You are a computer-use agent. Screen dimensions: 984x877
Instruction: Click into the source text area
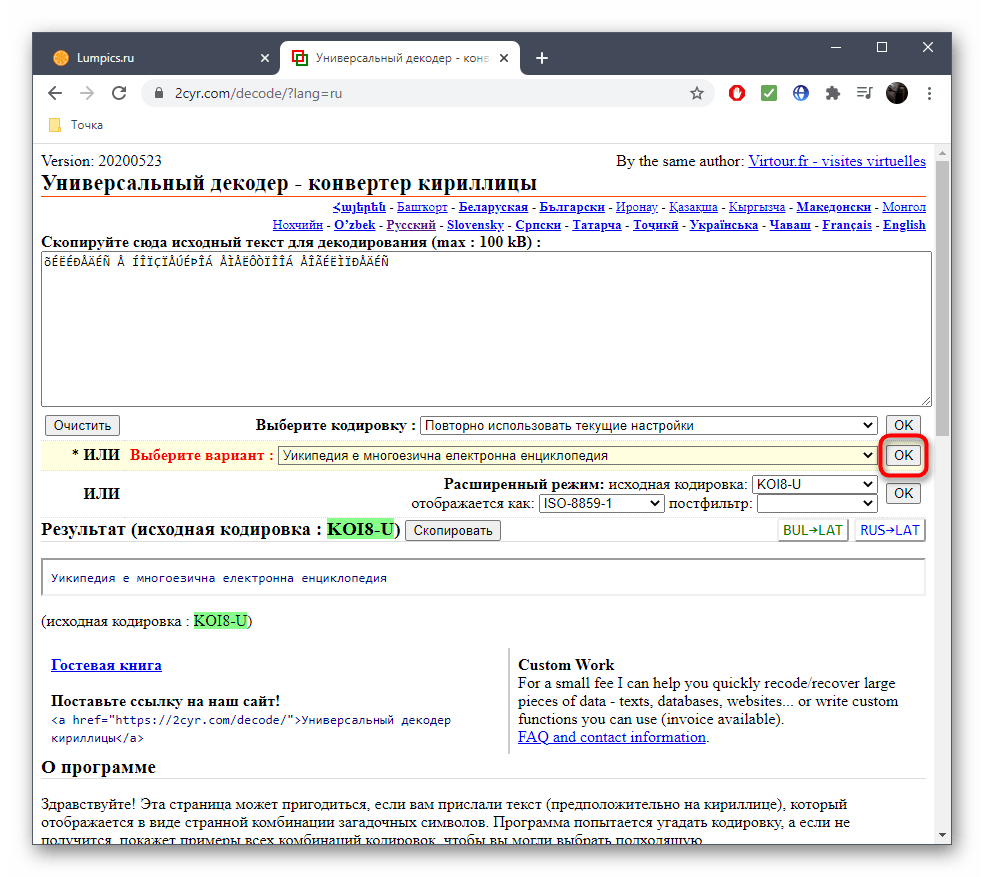[486, 329]
